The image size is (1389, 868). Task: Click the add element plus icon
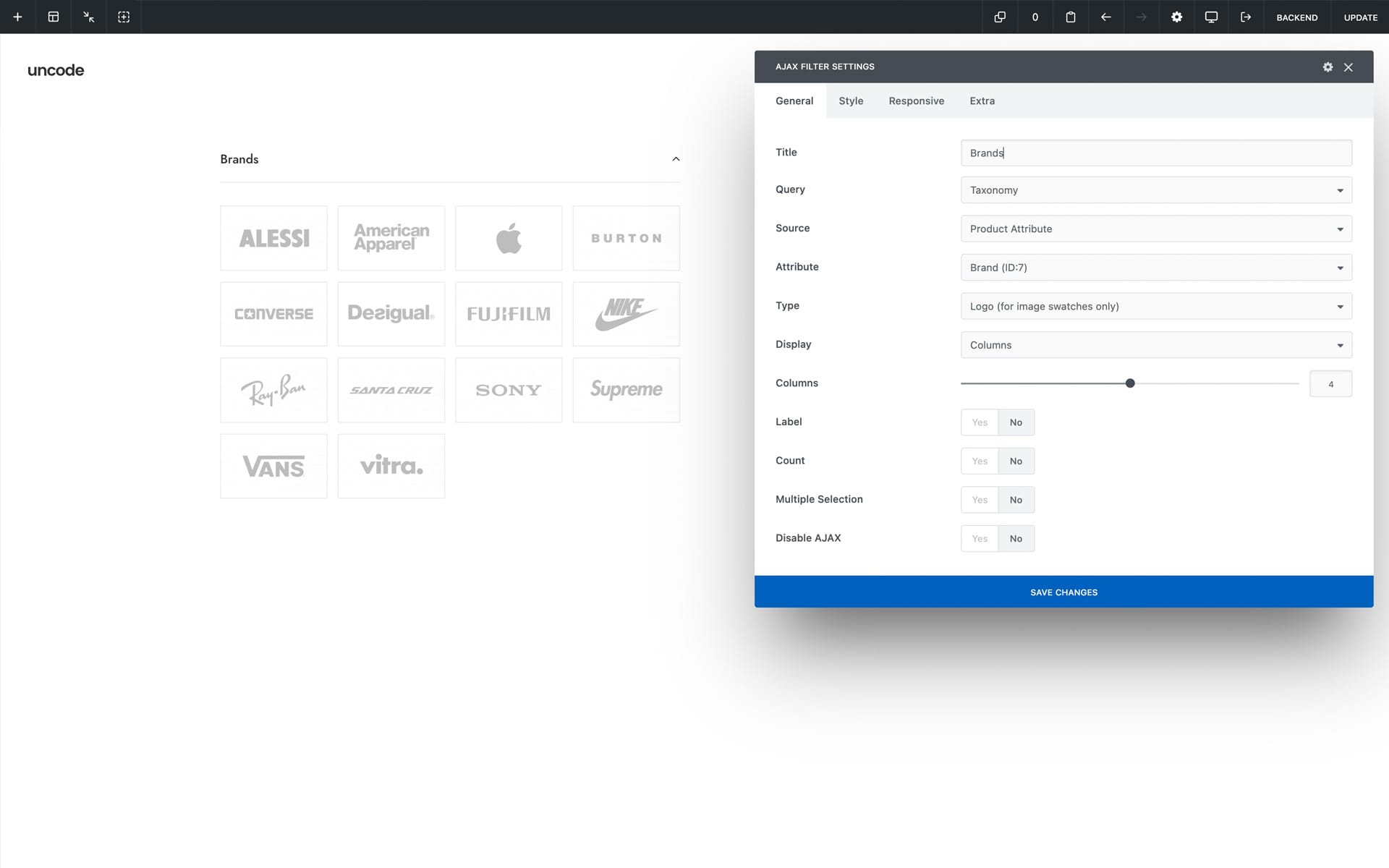(x=17, y=17)
